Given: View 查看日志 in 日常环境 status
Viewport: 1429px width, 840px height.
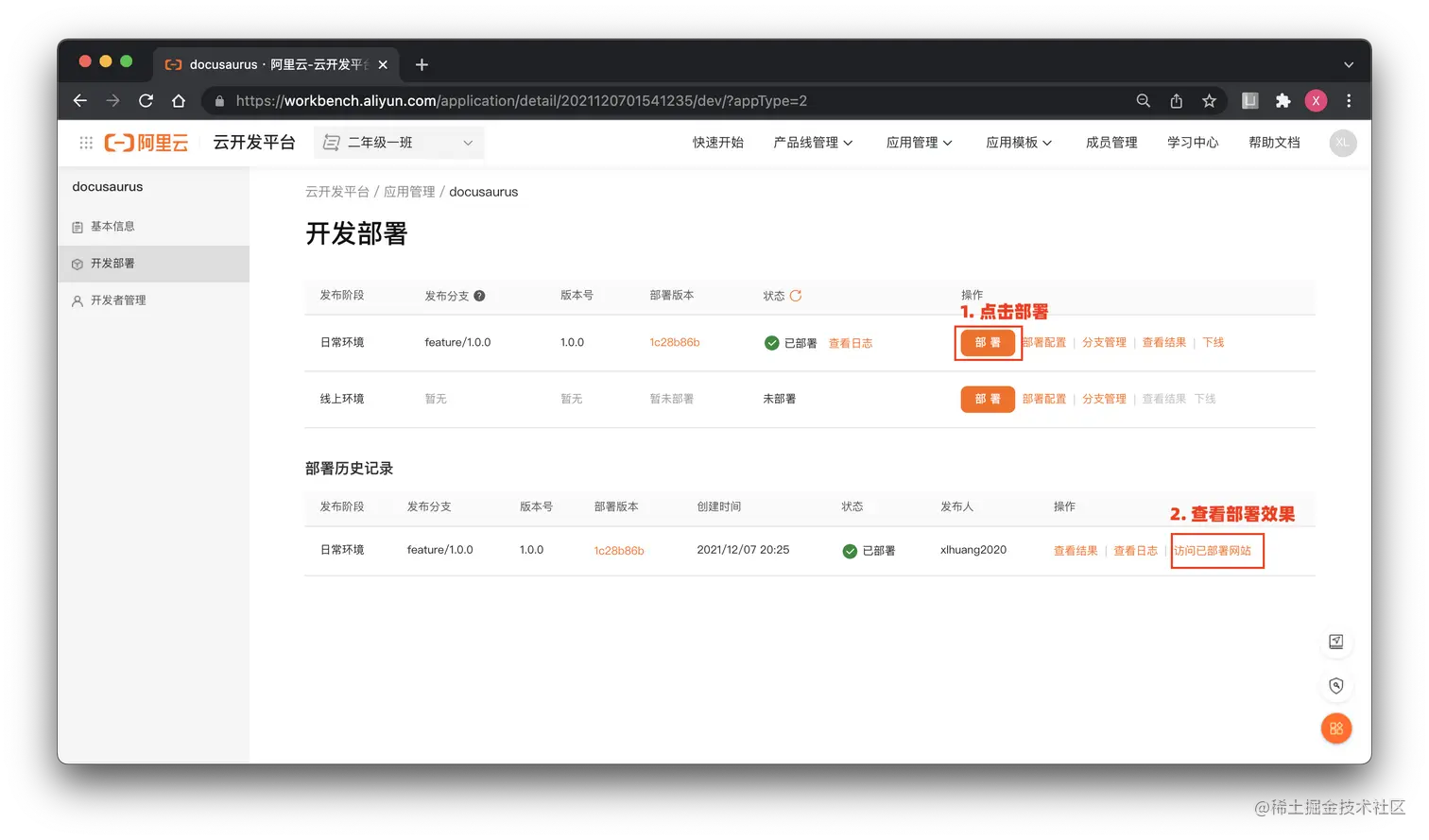Looking at the screenshot, I should click(x=851, y=343).
